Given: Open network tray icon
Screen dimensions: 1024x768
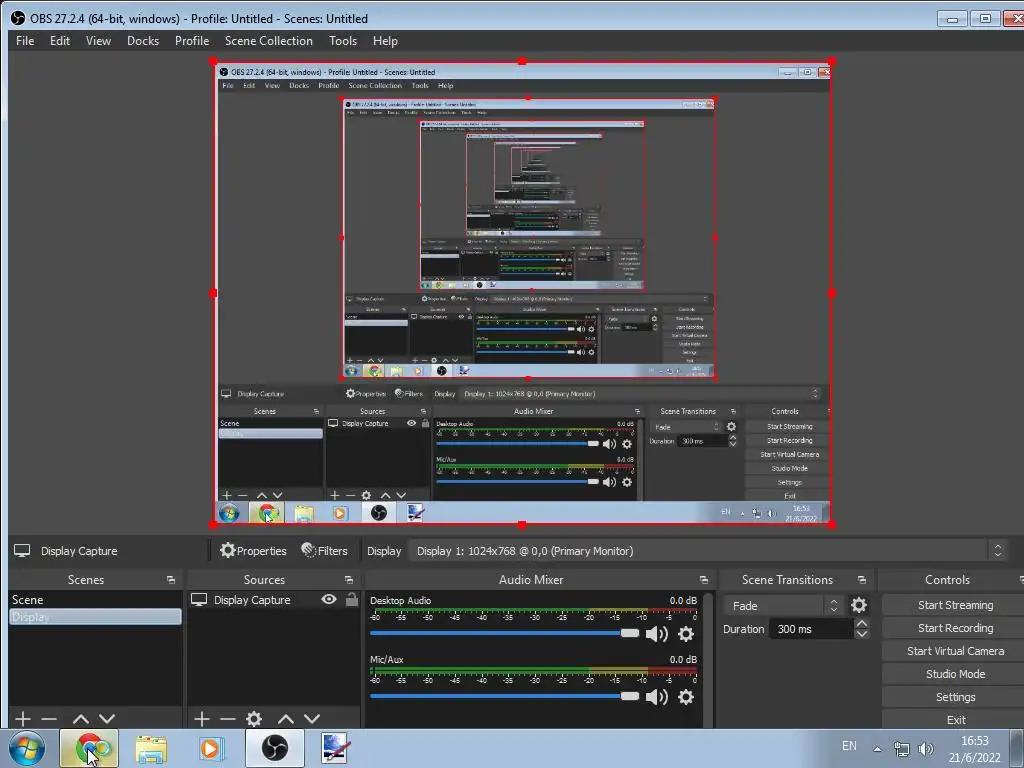Looking at the screenshot, I should (x=902, y=749).
